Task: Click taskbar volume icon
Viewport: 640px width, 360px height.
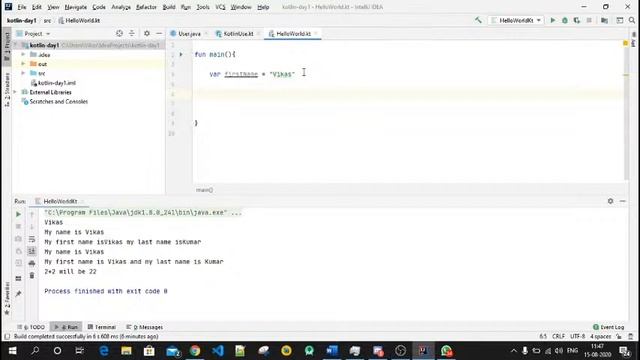Action: (559, 351)
